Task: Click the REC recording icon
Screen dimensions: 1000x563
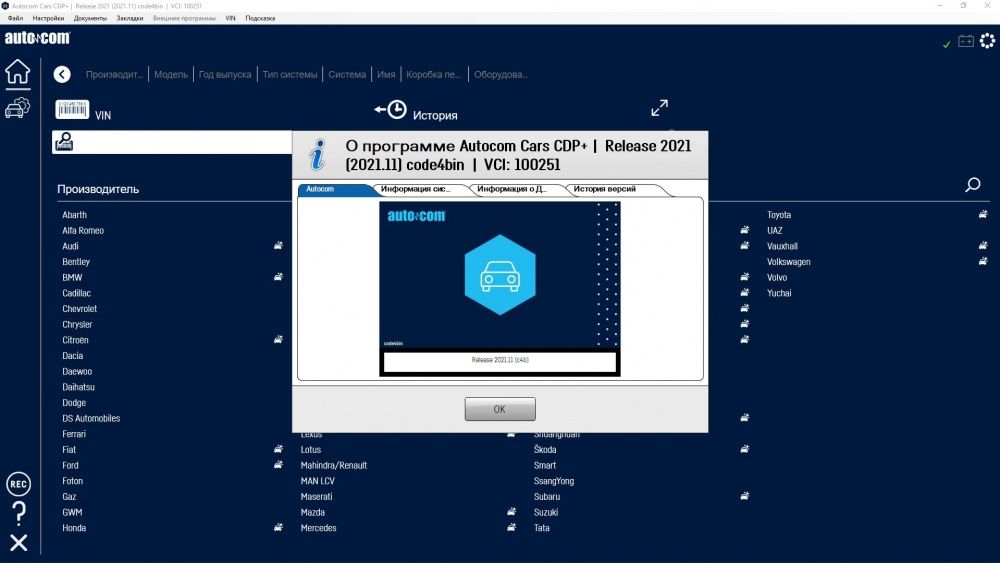Action: pos(18,485)
